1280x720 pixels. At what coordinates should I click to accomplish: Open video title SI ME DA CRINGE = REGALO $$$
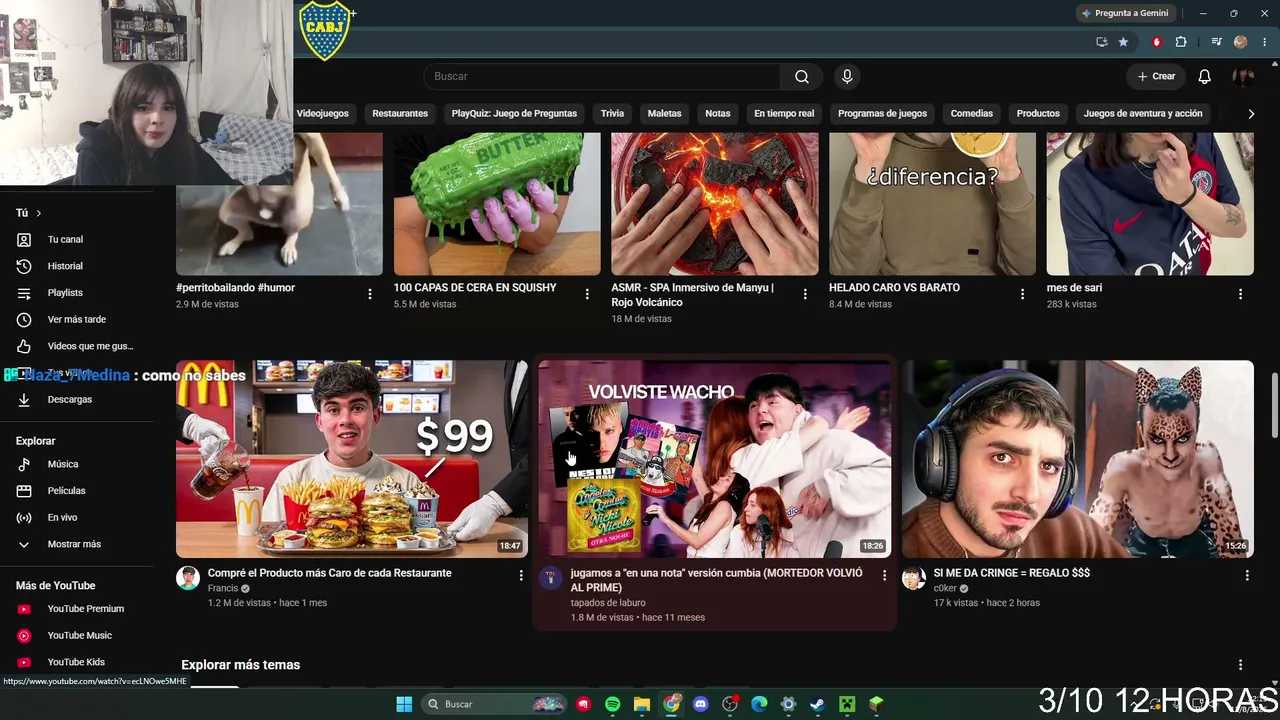pos(1011,573)
